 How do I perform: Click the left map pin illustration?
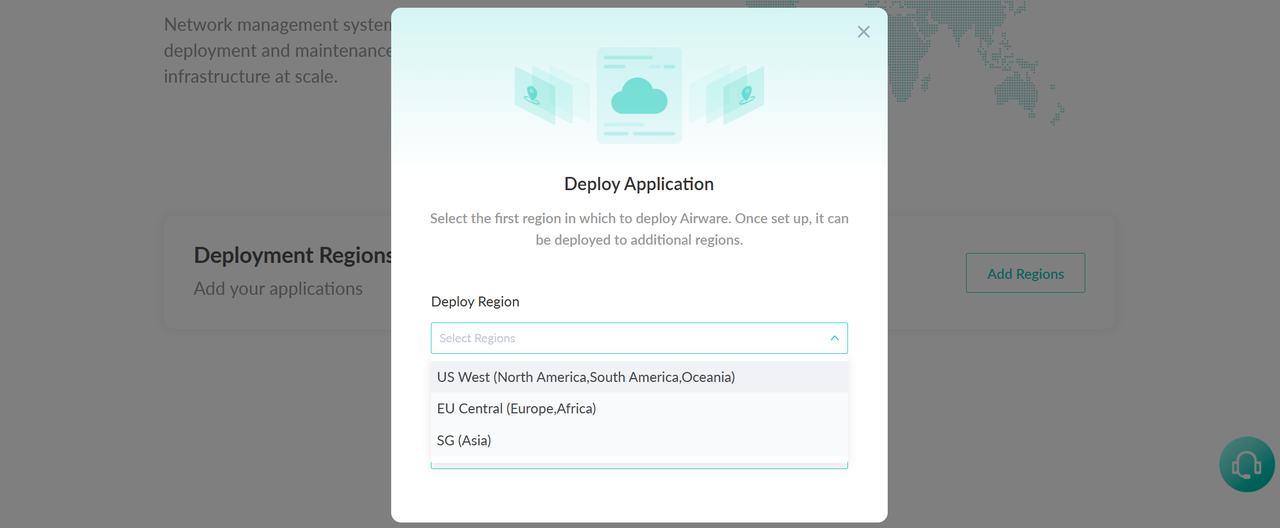533,95
